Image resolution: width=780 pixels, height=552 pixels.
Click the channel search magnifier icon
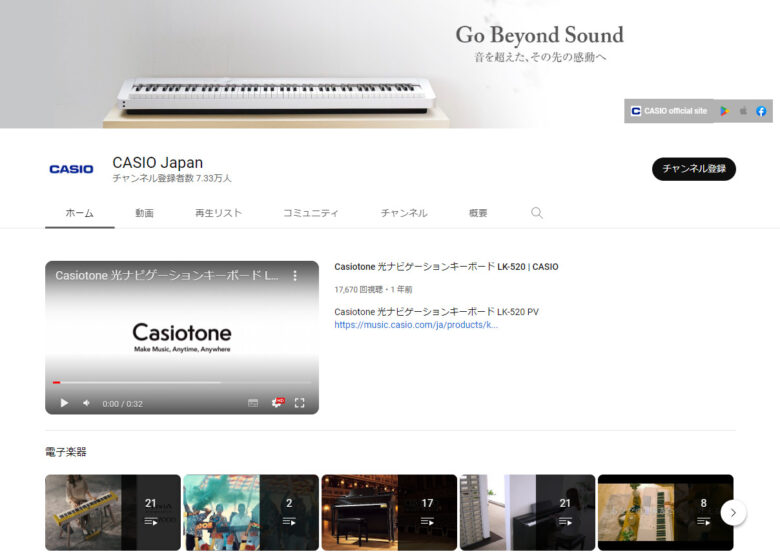tap(536, 213)
